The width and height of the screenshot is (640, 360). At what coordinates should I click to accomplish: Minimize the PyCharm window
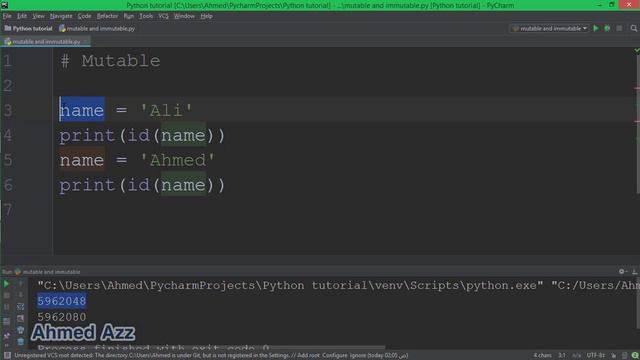click(x=599, y=5)
